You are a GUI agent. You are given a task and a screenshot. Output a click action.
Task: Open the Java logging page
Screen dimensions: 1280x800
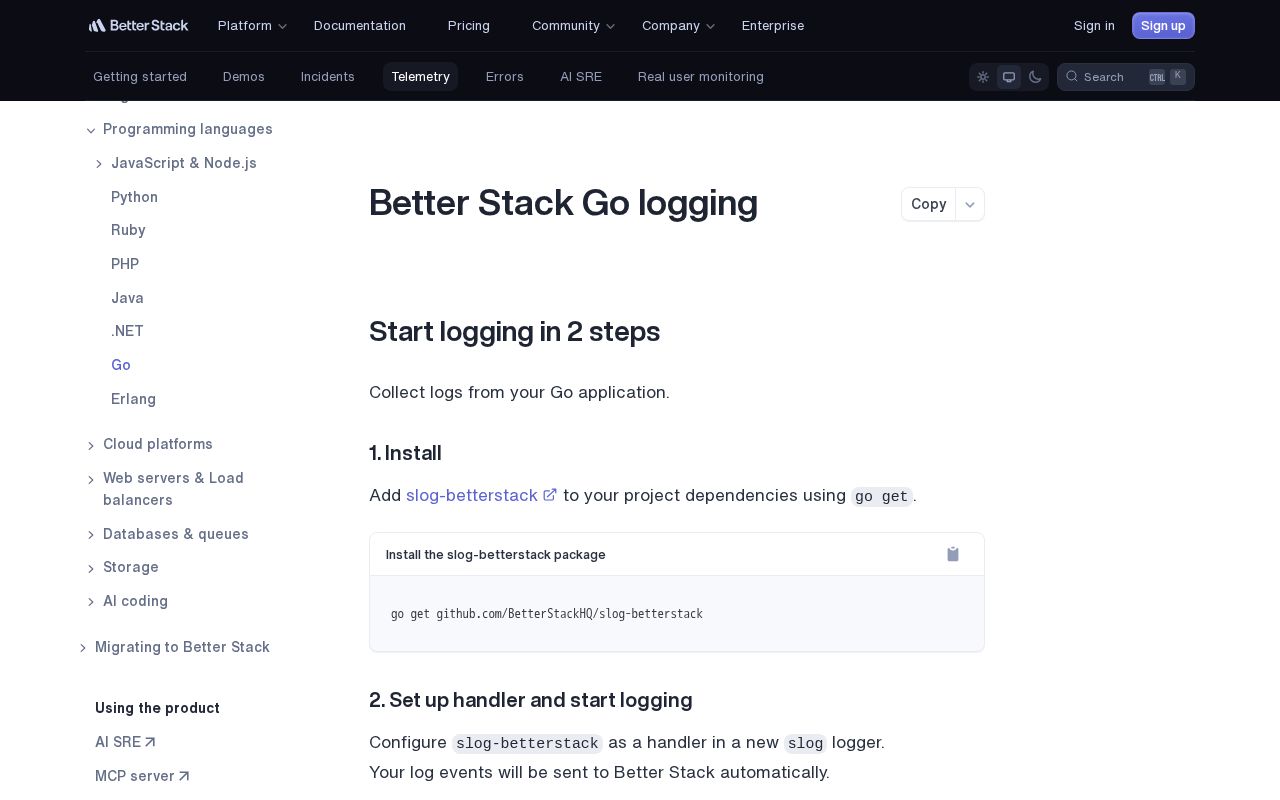(127, 298)
